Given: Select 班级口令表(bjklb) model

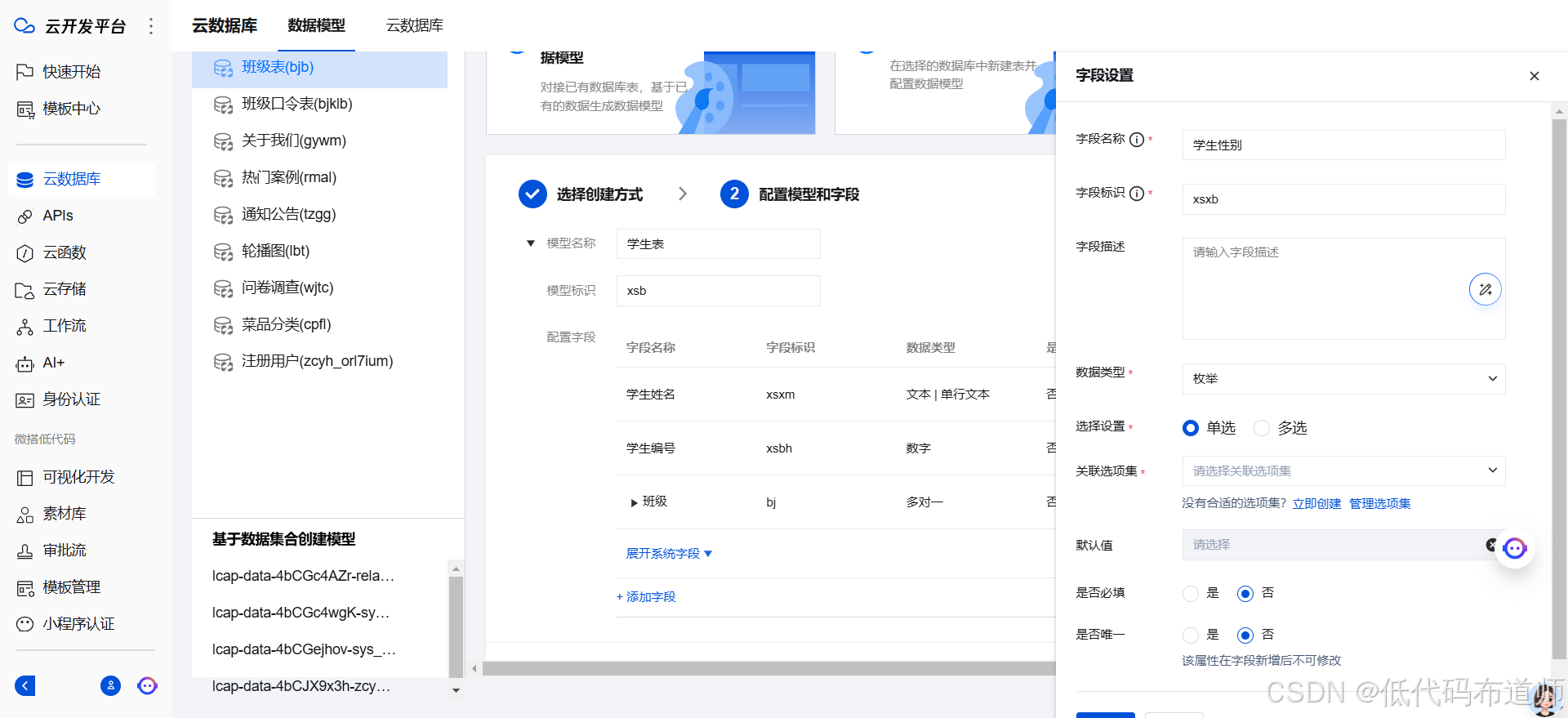Looking at the screenshot, I should (x=319, y=104).
